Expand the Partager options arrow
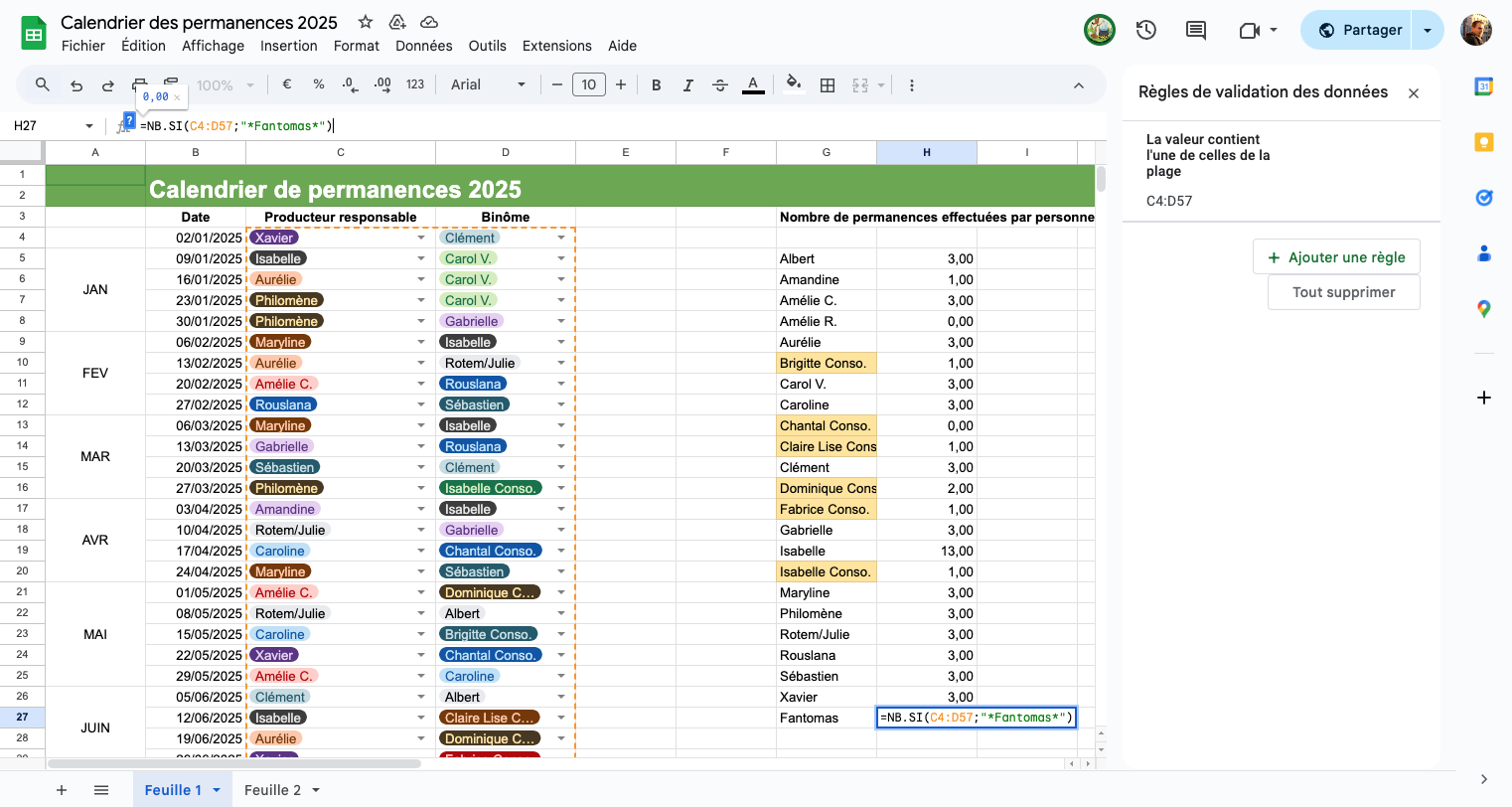The width and height of the screenshot is (1512, 807). pyautogui.click(x=1428, y=30)
